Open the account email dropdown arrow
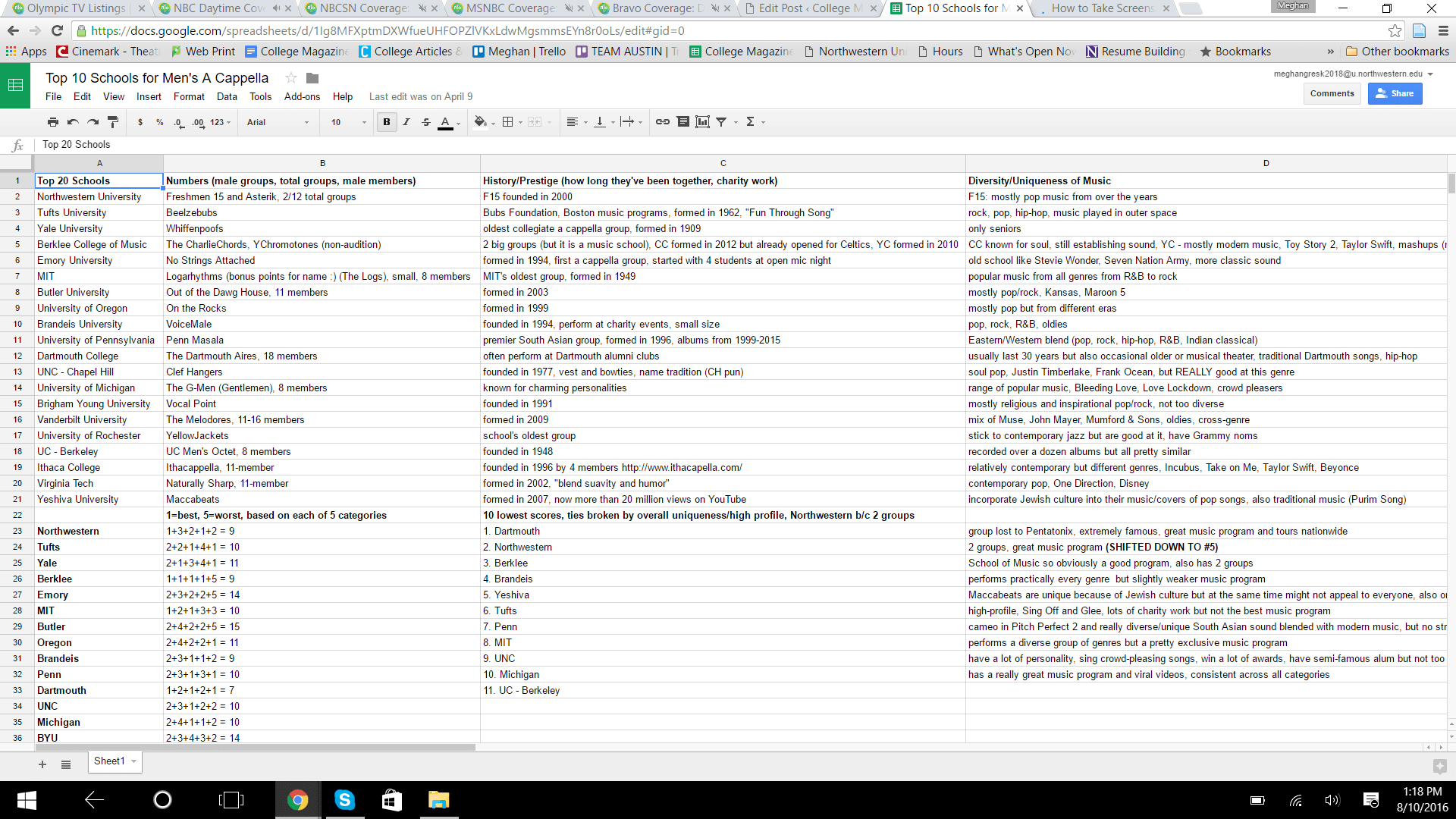 [x=1430, y=74]
